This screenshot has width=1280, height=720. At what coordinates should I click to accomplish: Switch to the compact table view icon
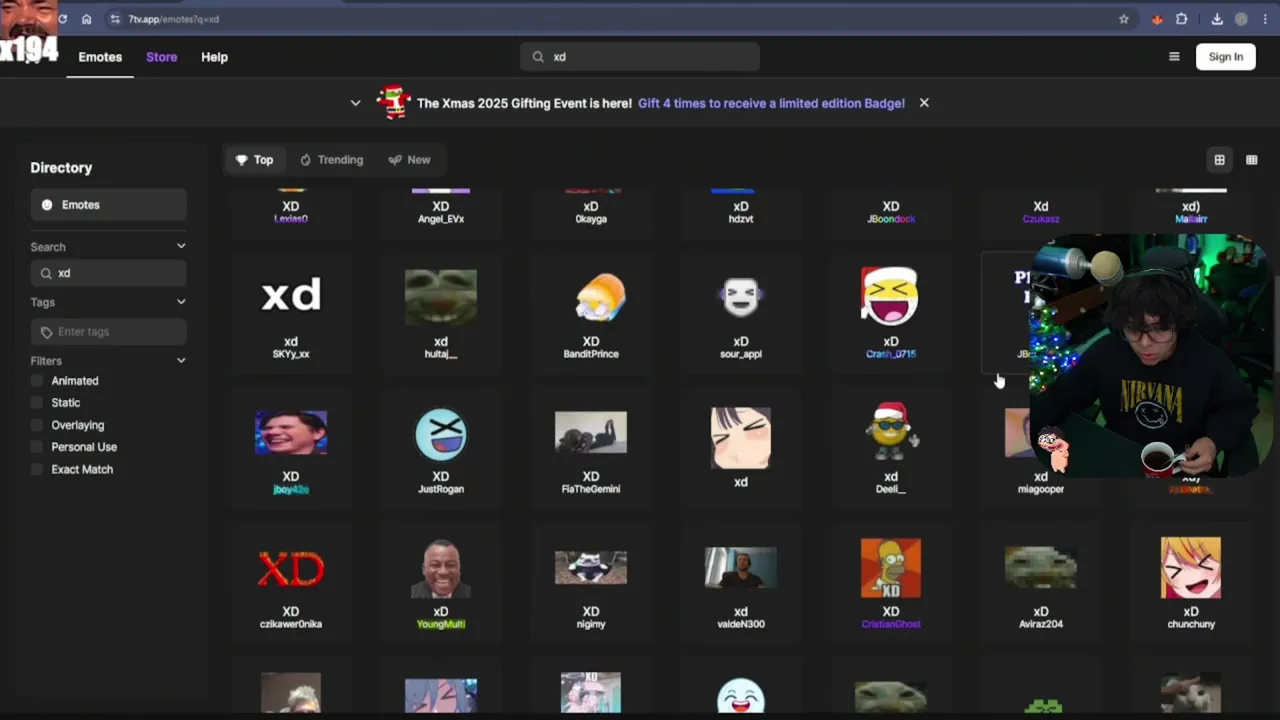[x=1251, y=160]
